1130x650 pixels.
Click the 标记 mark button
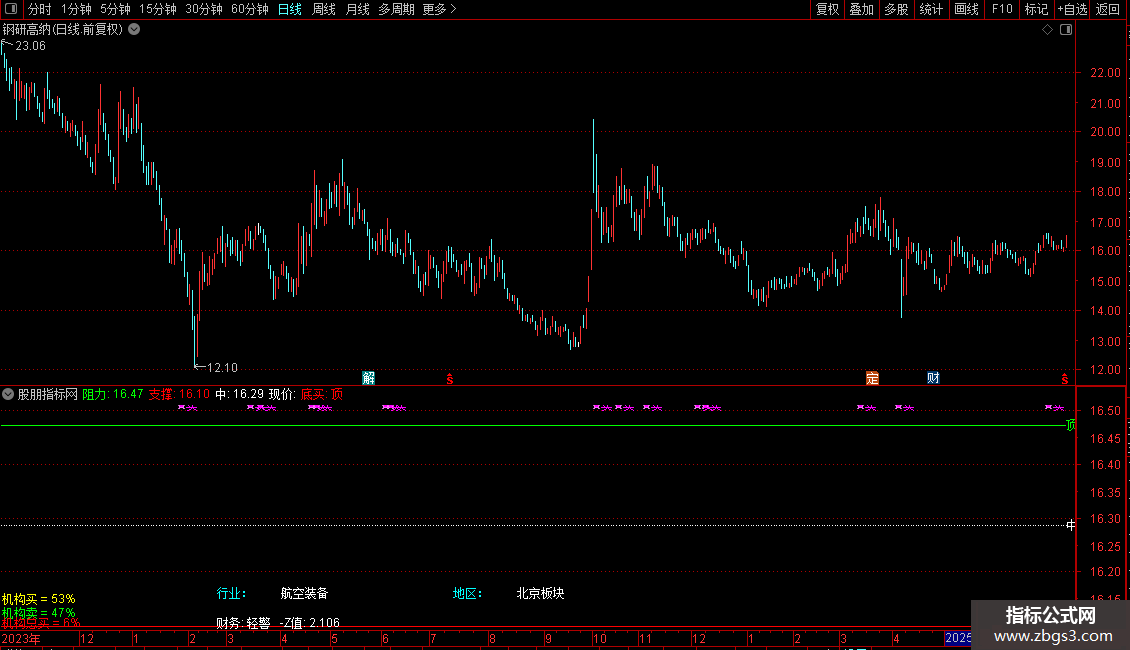(1036, 9)
